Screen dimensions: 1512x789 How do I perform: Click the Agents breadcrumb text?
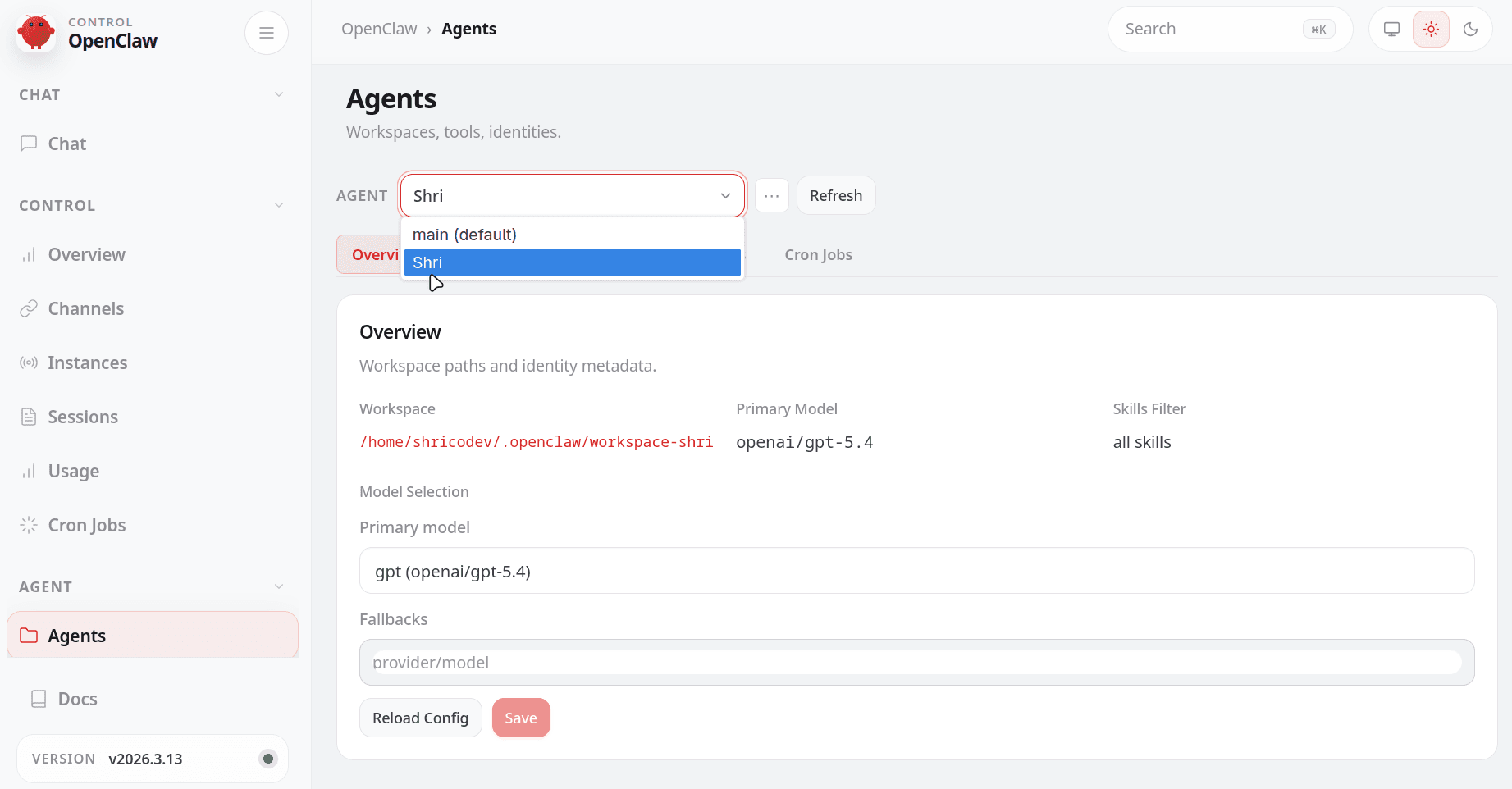468,30
